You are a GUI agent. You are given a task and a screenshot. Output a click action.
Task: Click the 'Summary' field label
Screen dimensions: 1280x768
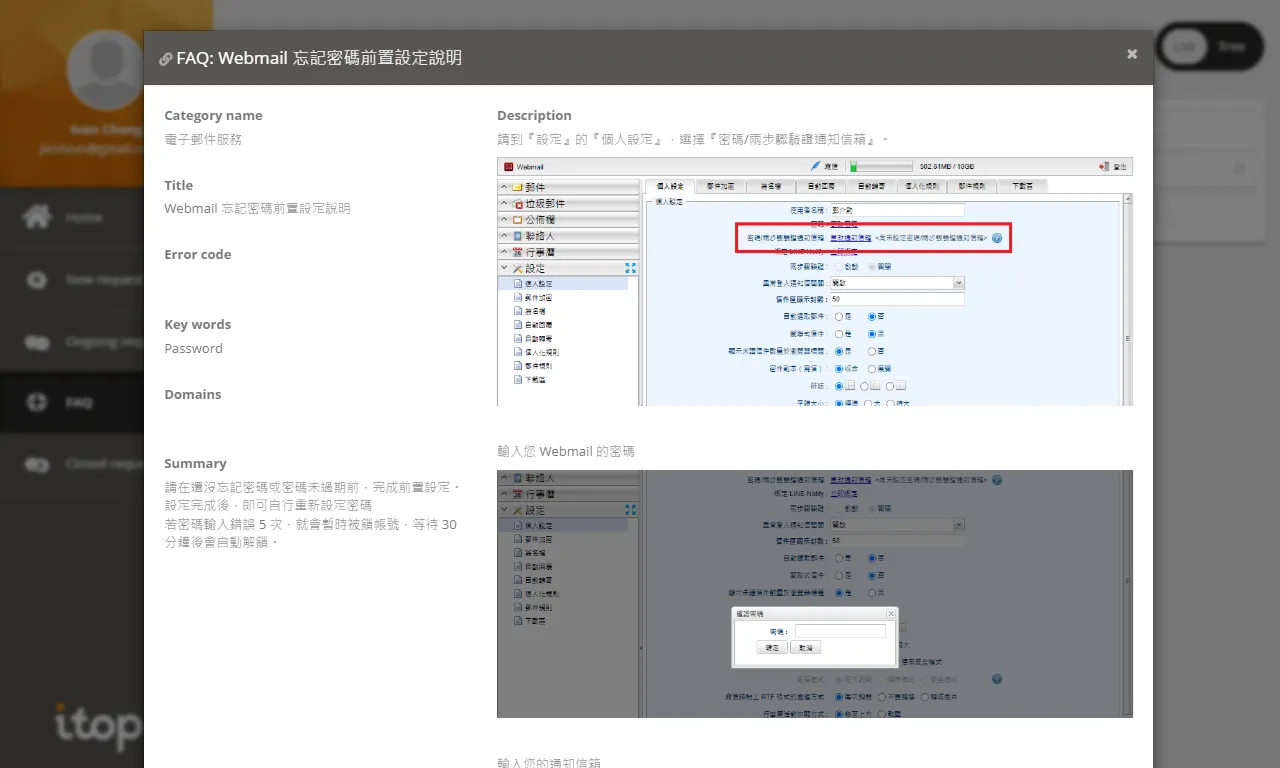pyautogui.click(x=195, y=463)
